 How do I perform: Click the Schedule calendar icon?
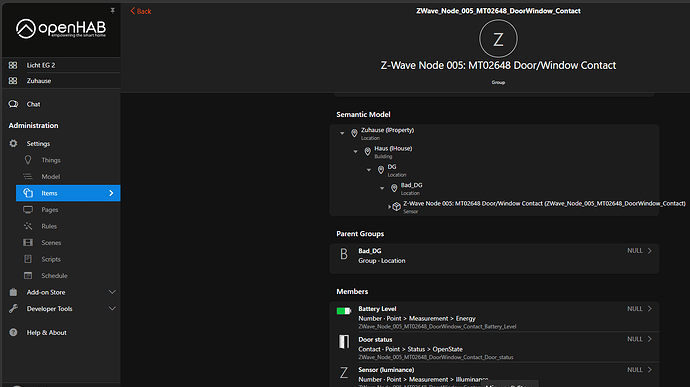28,276
